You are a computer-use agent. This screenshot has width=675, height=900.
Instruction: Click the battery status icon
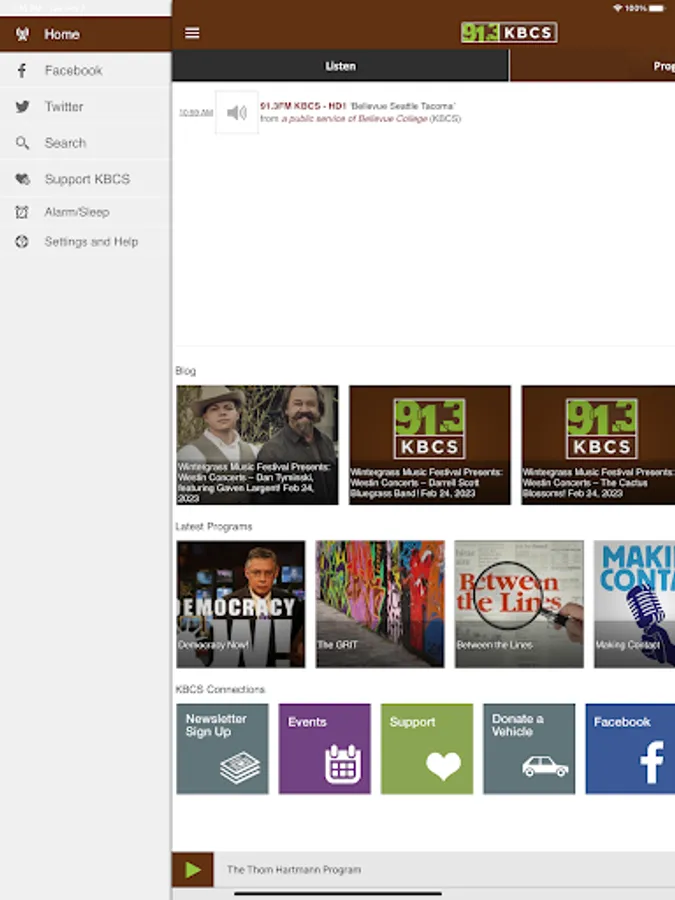coord(658,8)
